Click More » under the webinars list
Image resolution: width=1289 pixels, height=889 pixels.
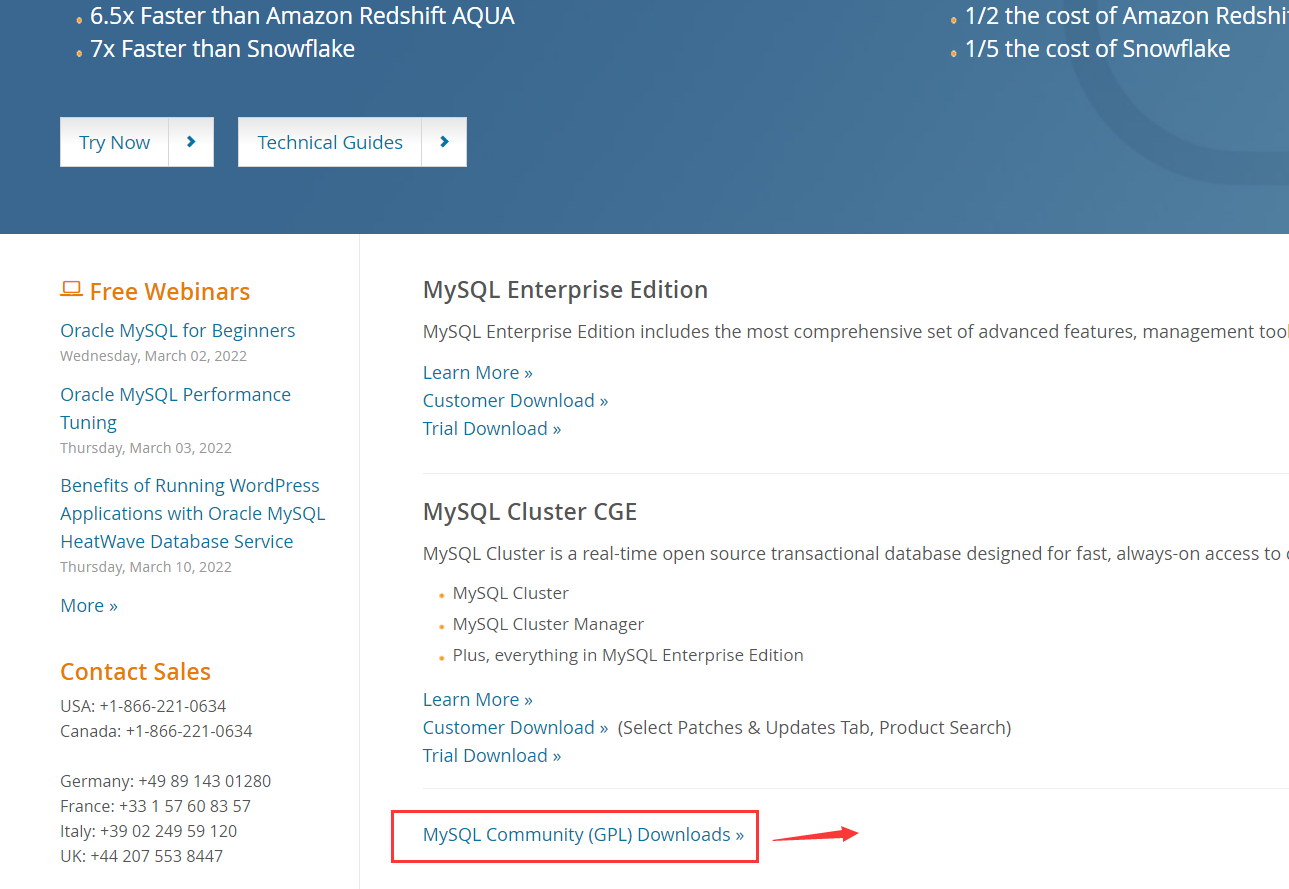(89, 605)
